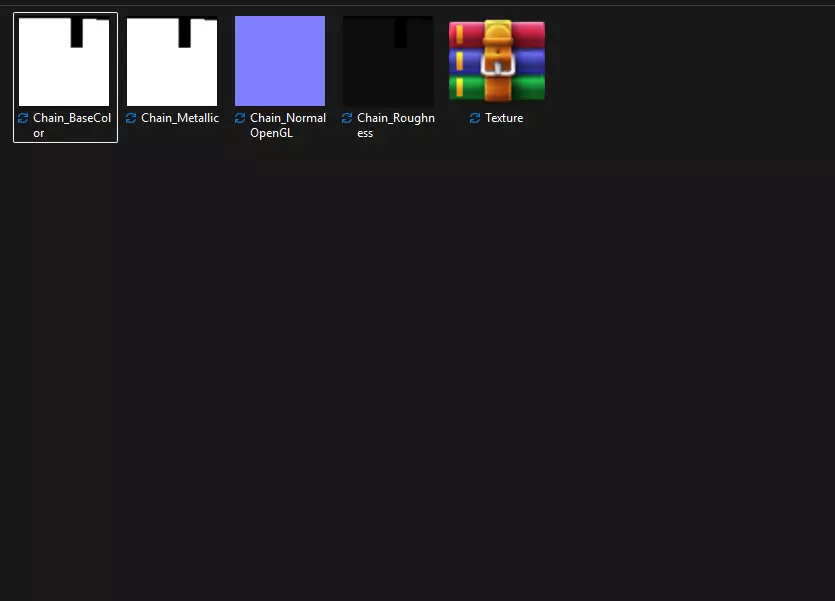Select the Chain_Metallic texture thumbnail
The width and height of the screenshot is (835, 601).
pos(172,61)
